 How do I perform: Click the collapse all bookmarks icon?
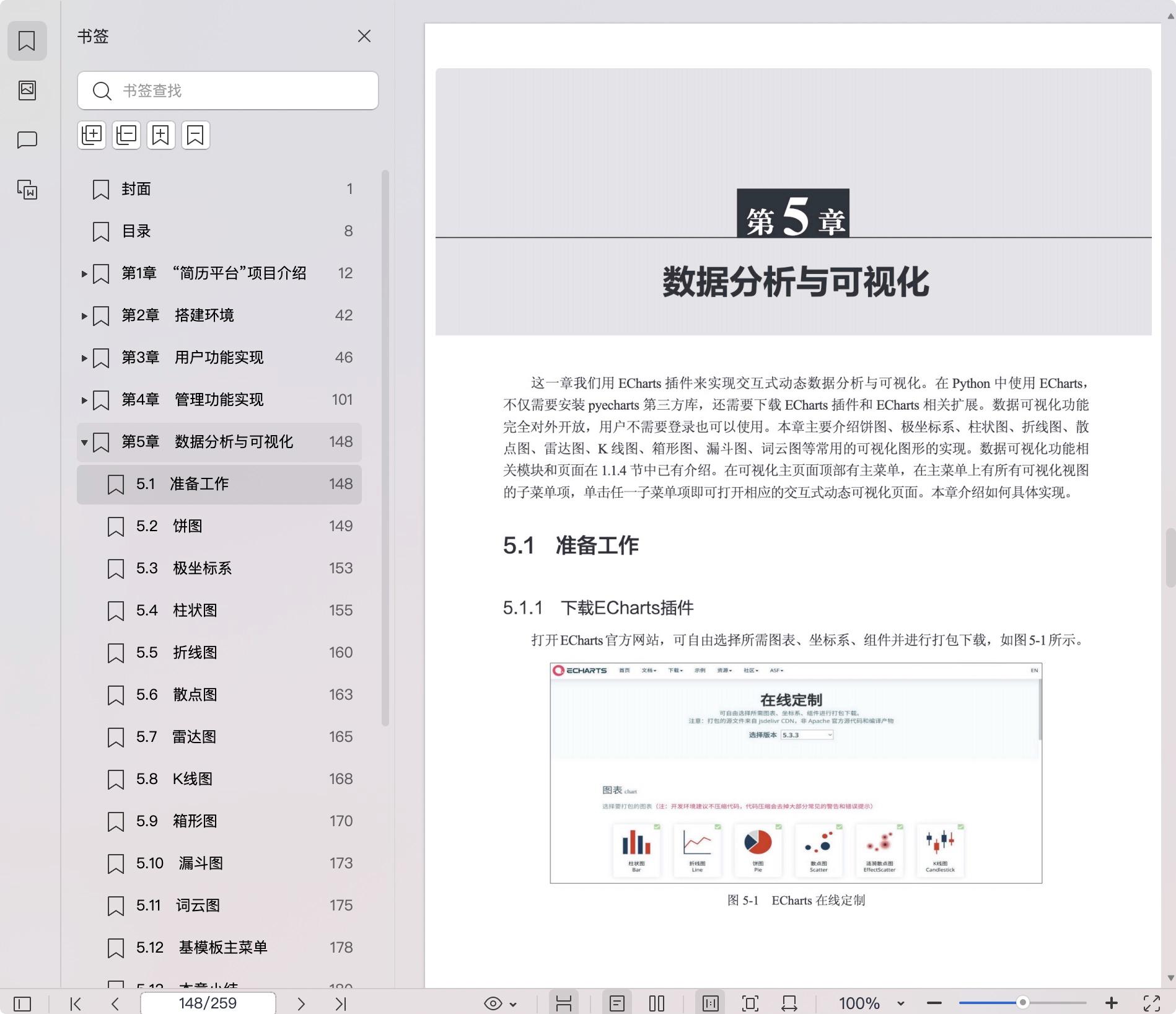coord(126,135)
